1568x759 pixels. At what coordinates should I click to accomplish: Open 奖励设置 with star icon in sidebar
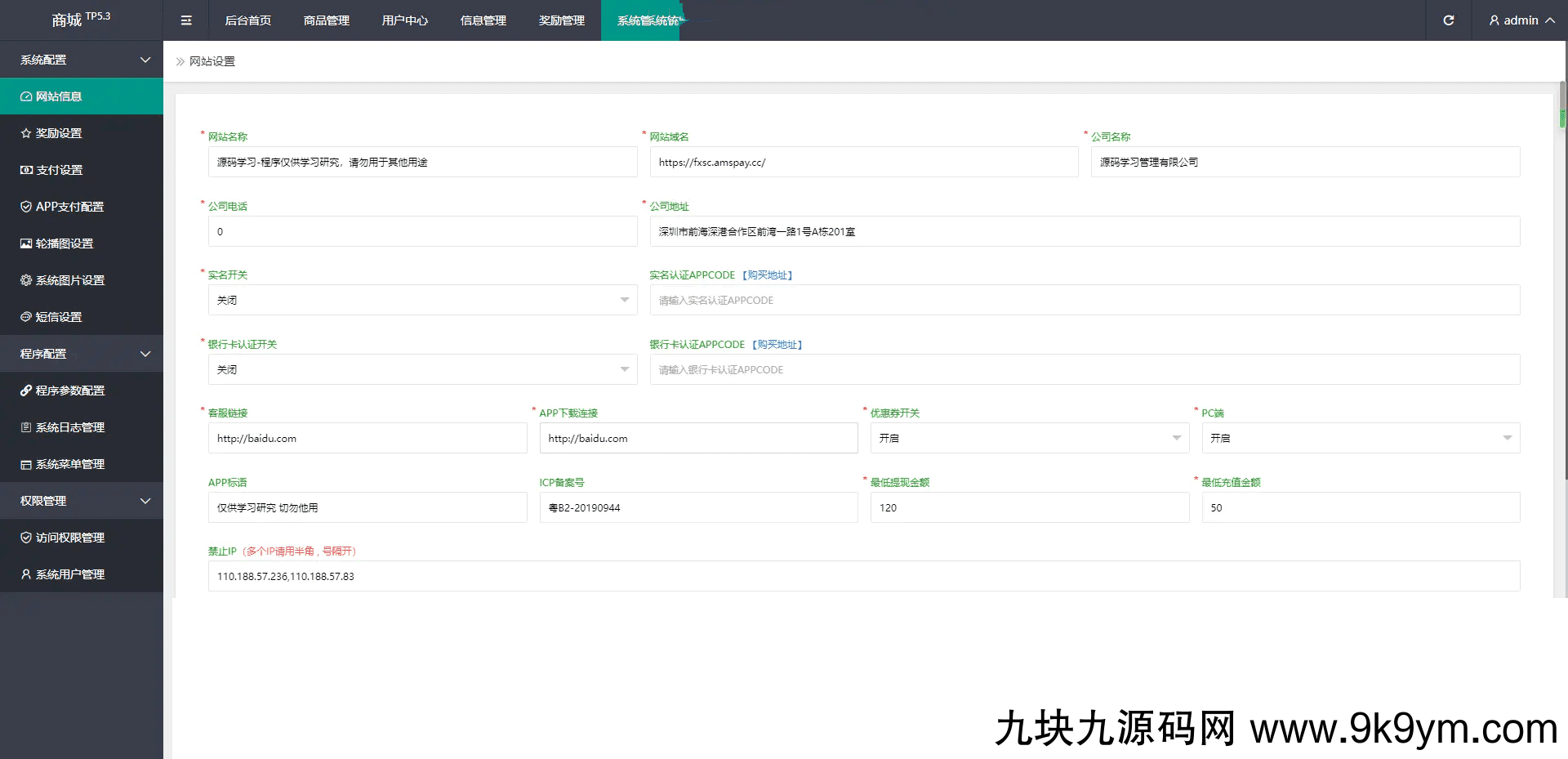pos(59,133)
